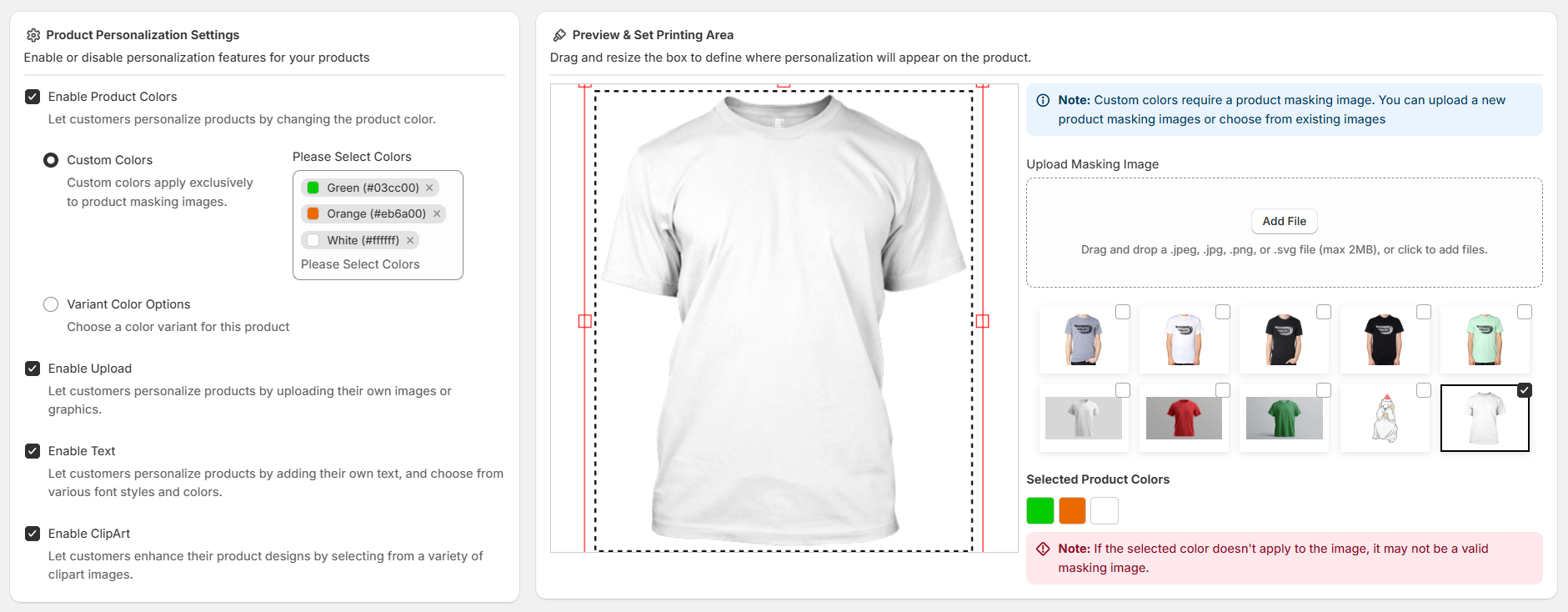
Task: Uncheck Enable Product Colors checkbox
Action: click(x=33, y=97)
